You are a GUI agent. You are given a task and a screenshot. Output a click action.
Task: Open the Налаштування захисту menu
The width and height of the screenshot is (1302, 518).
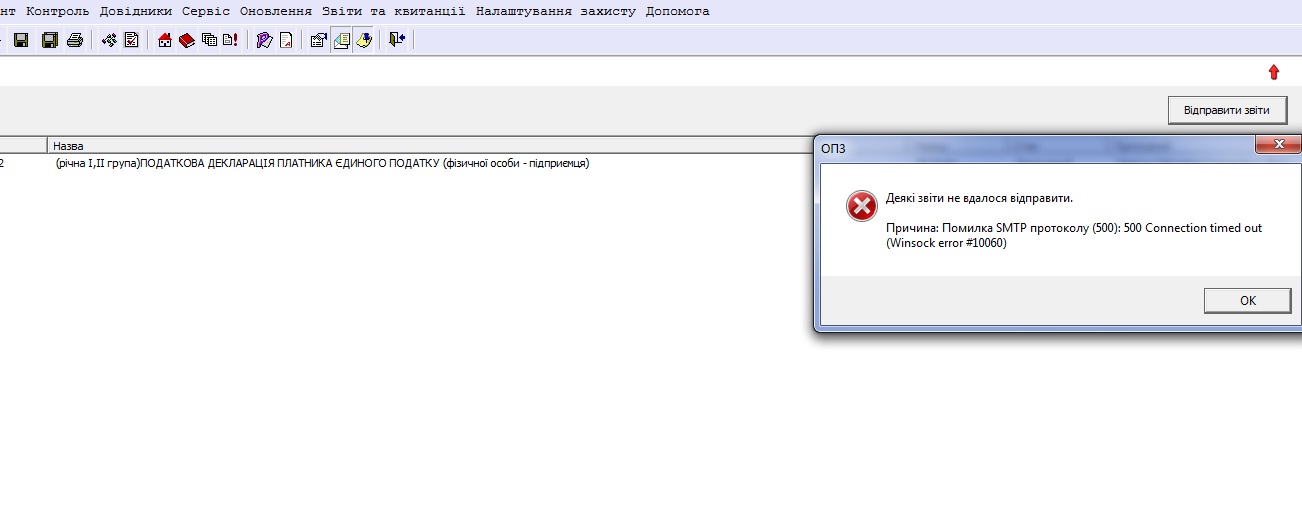coord(555,11)
